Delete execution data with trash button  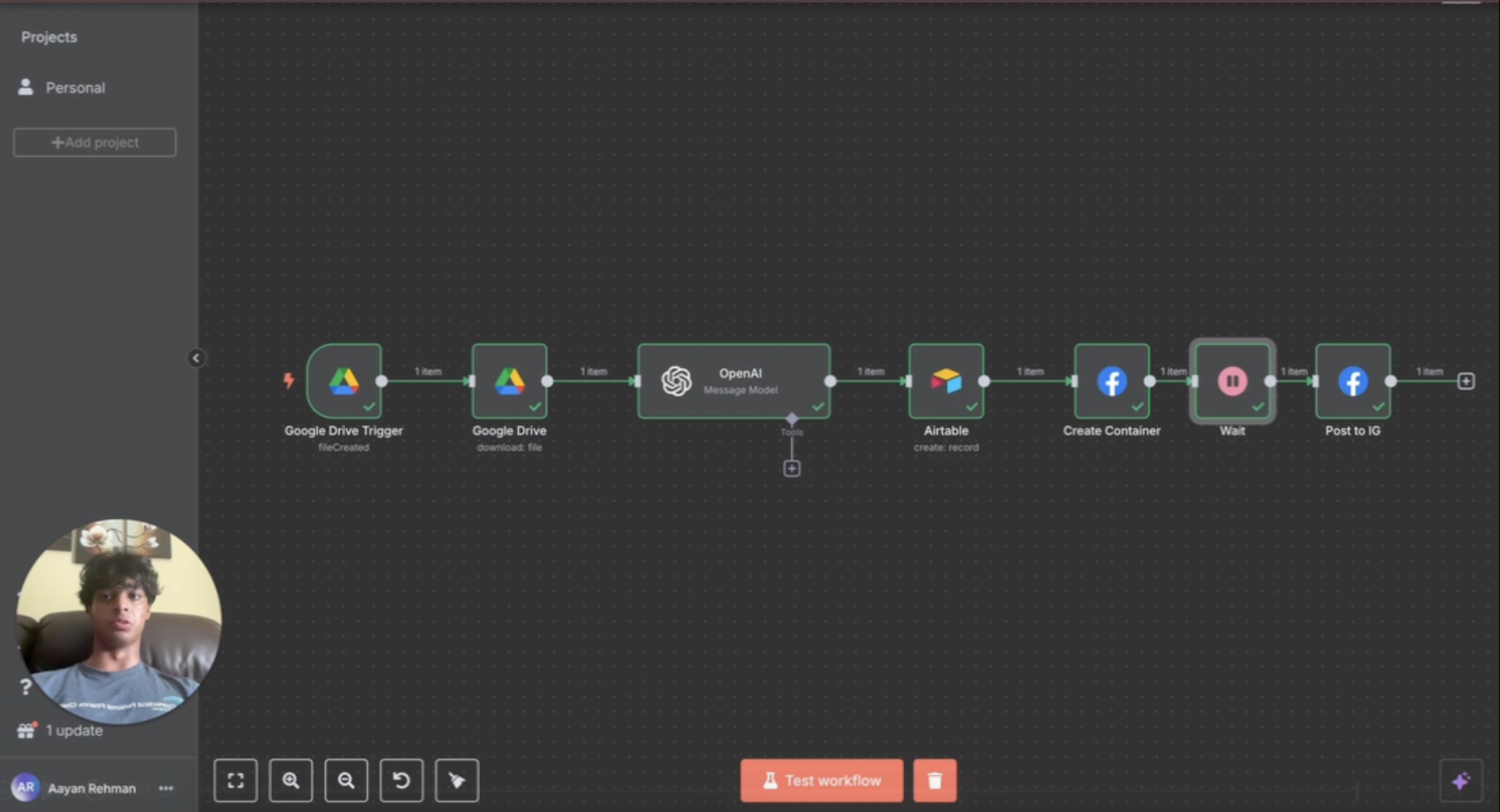pyautogui.click(x=935, y=780)
